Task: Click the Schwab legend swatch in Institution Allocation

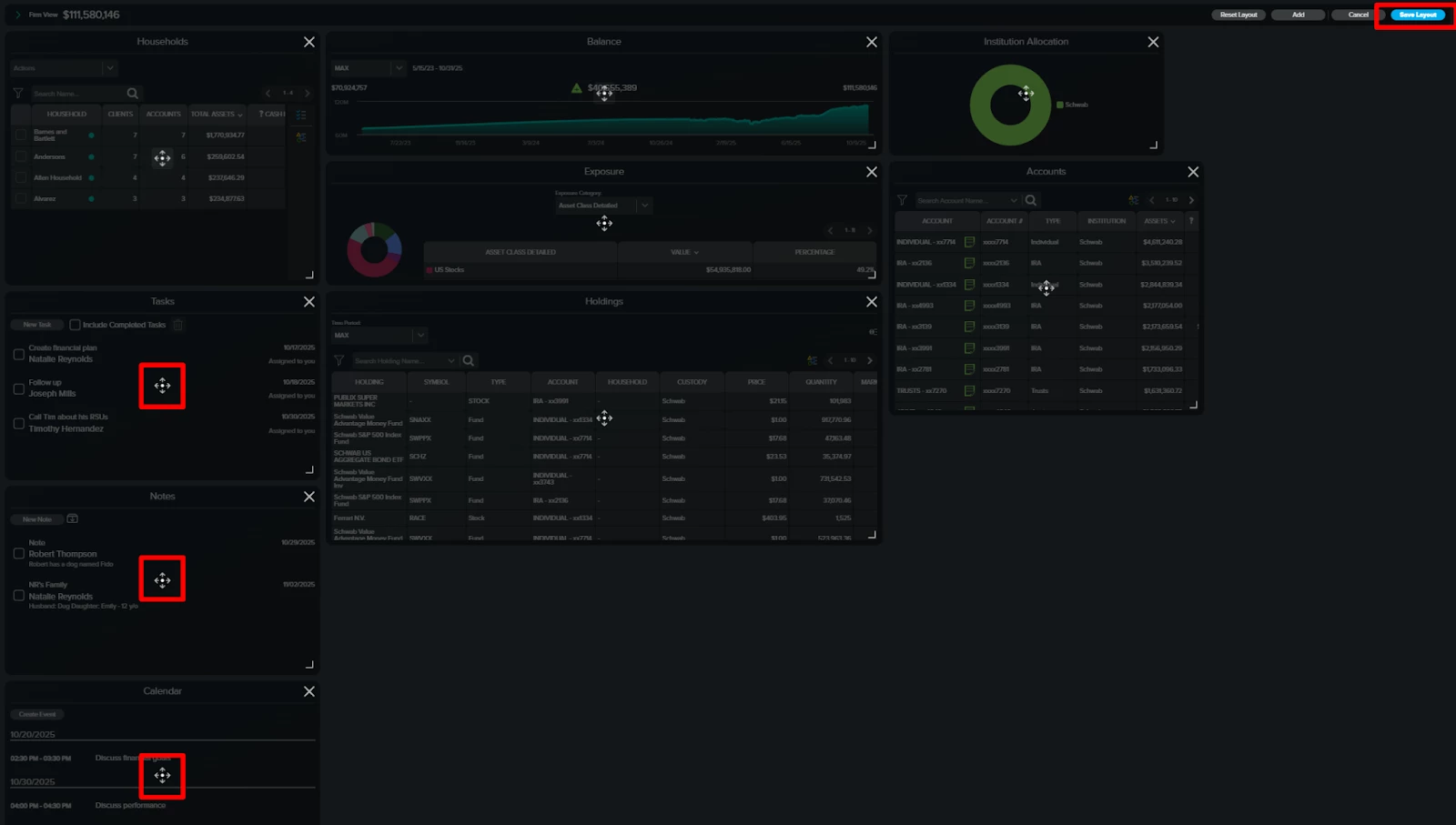Action: coord(1060,106)
